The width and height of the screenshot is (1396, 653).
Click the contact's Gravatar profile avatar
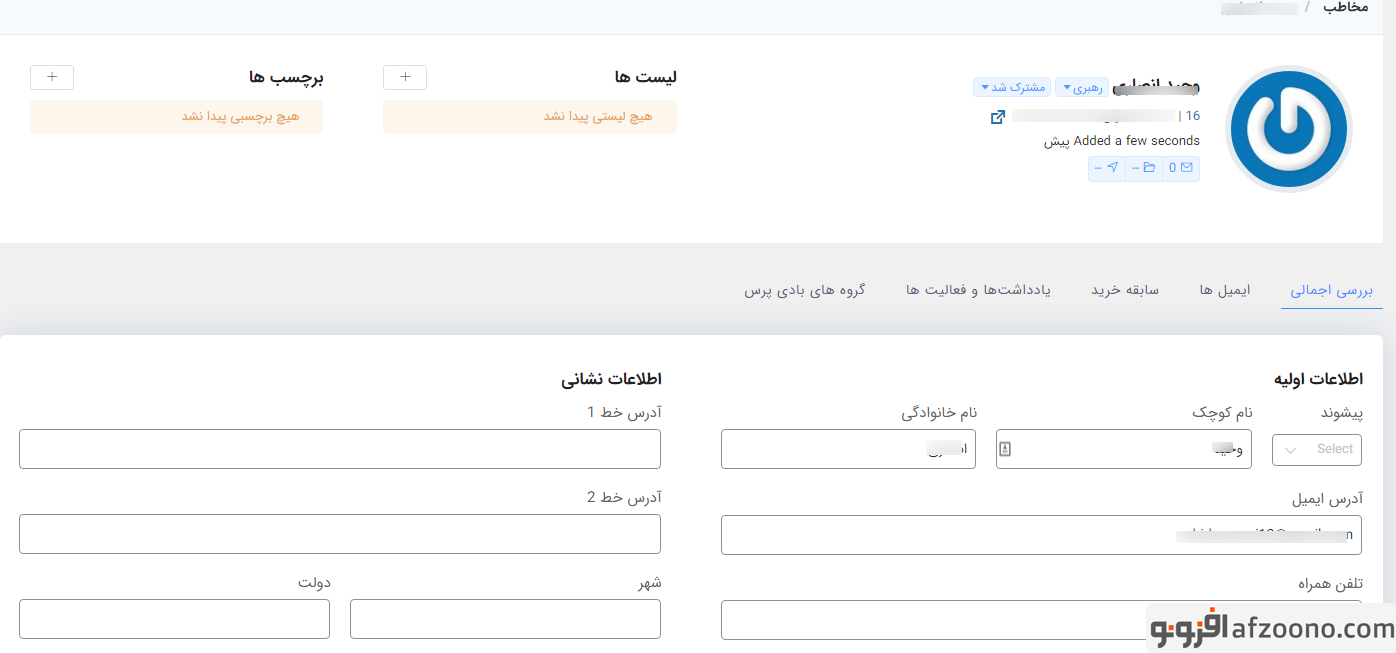[1289, 129]
